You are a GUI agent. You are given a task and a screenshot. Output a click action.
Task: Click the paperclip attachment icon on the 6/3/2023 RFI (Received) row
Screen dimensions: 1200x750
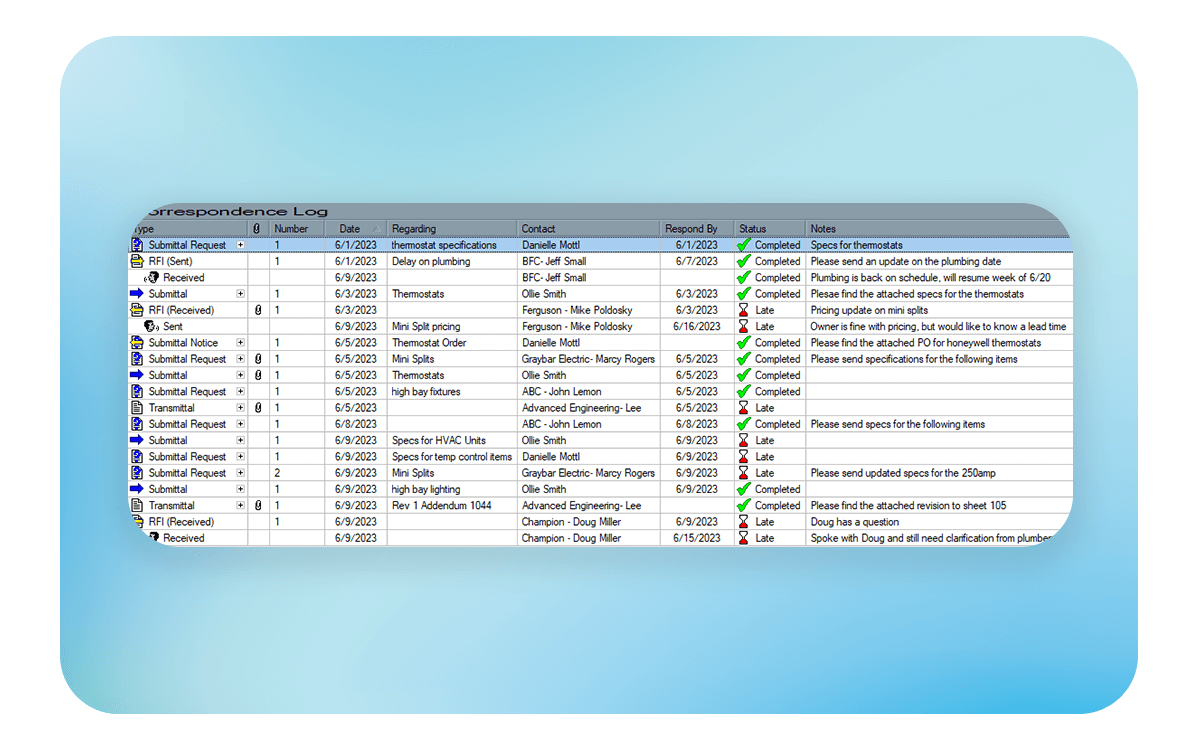(258, 310)
